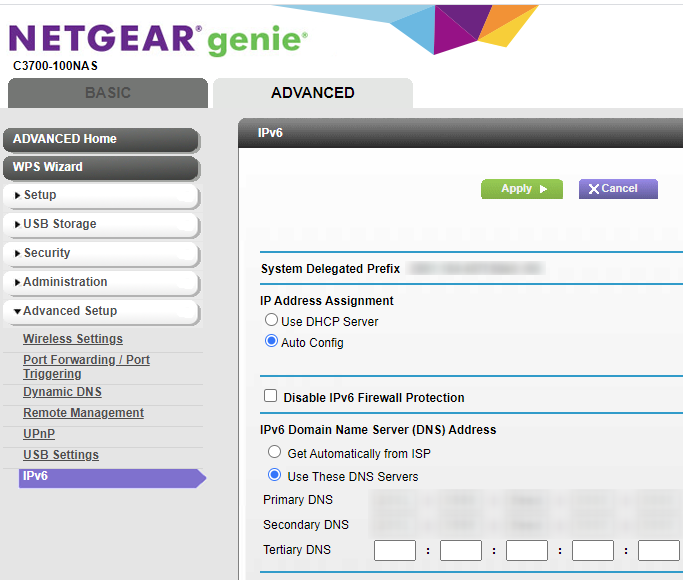Expand the Setup menu section

point(100,195)
